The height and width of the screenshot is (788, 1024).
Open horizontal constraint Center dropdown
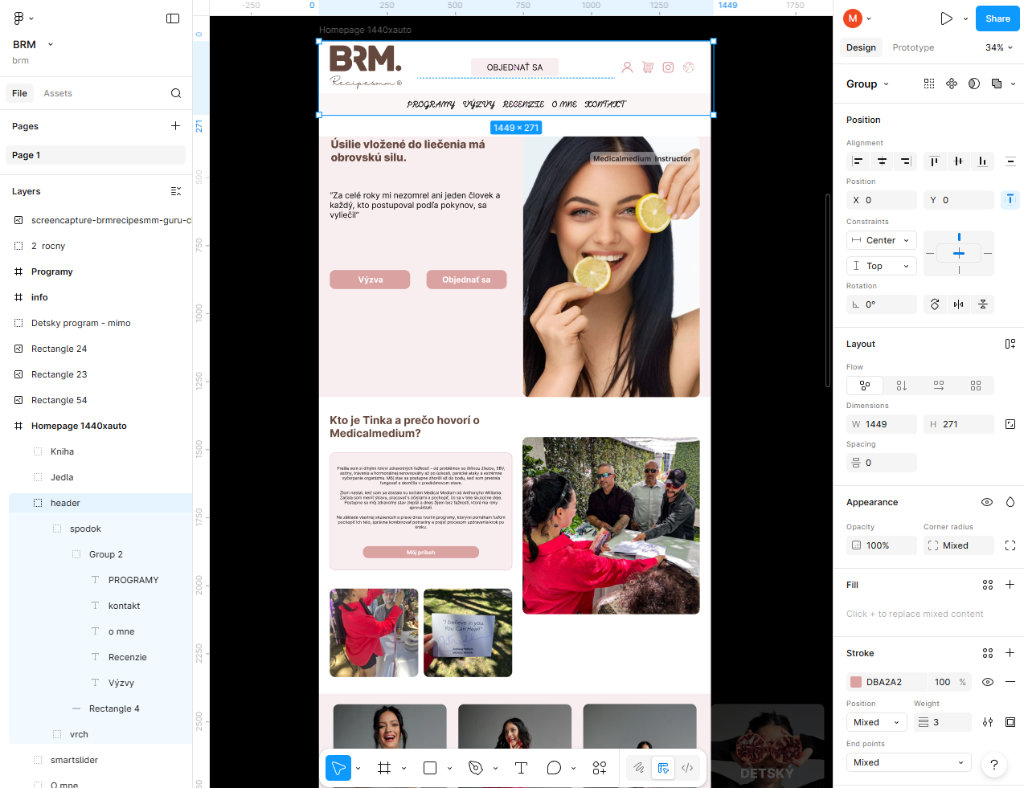pos(881,240)
